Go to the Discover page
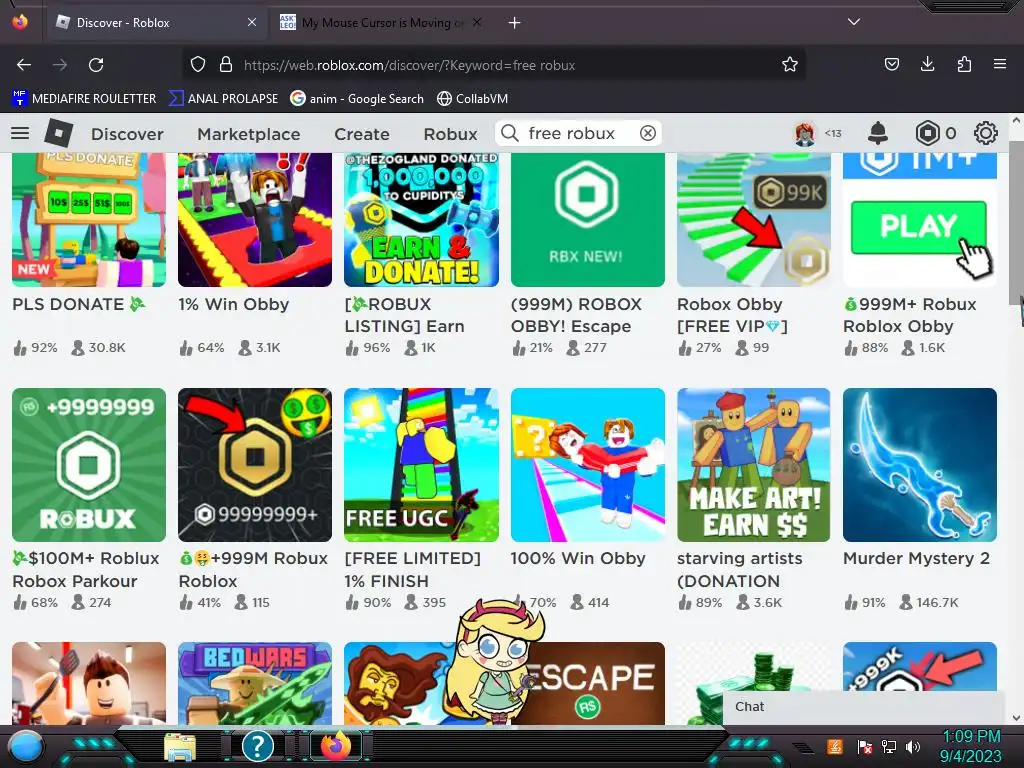The height and width of the screenshot is (768, 1024). tap(127, 134)
